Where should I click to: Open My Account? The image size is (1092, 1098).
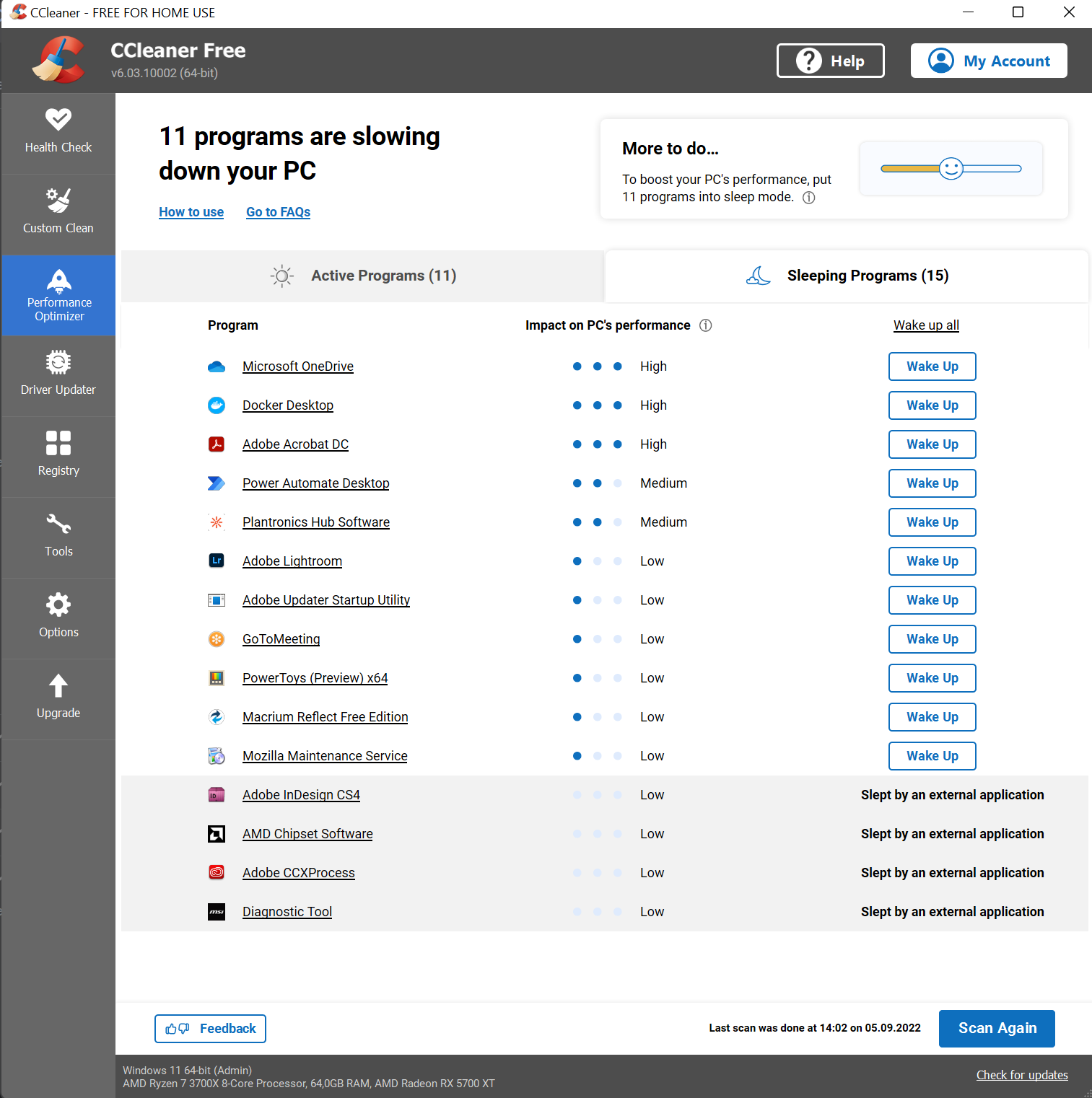tap(989, 61)
